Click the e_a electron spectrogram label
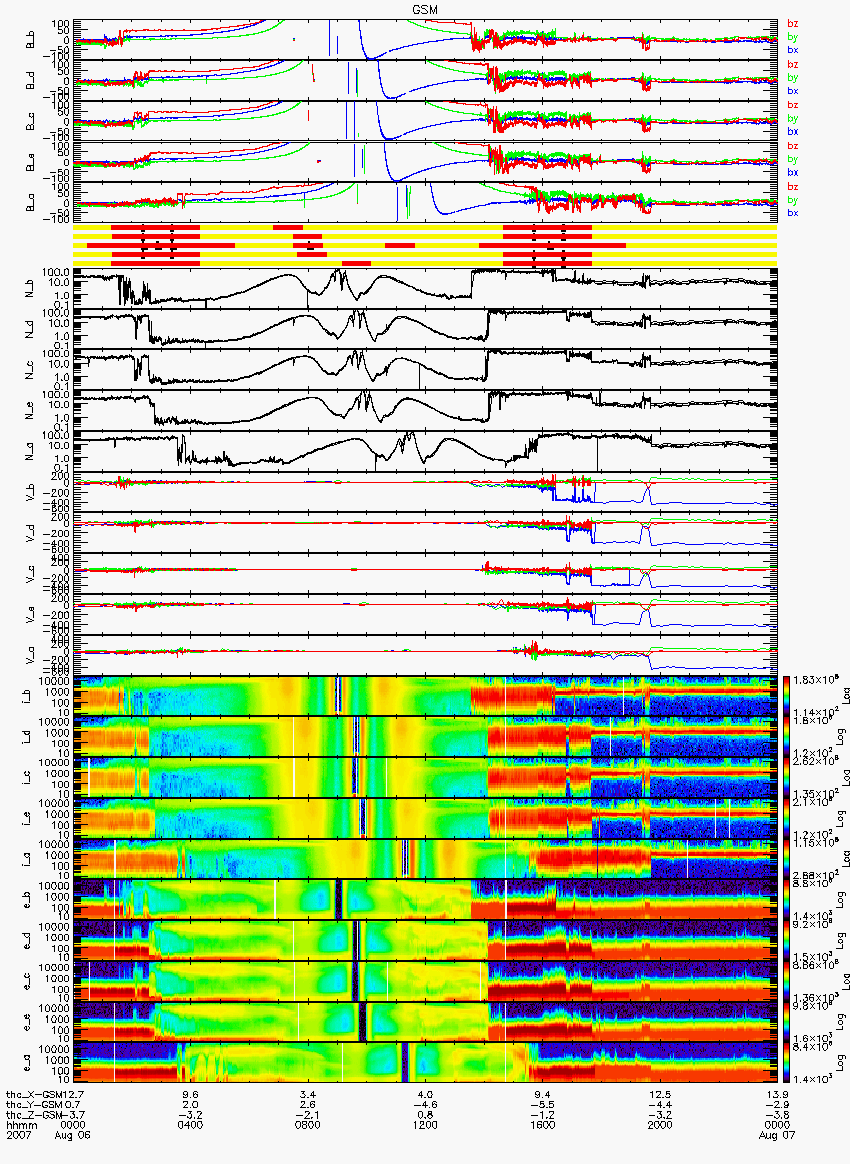Screen dimensions: 850x1164 point(28,1064)
